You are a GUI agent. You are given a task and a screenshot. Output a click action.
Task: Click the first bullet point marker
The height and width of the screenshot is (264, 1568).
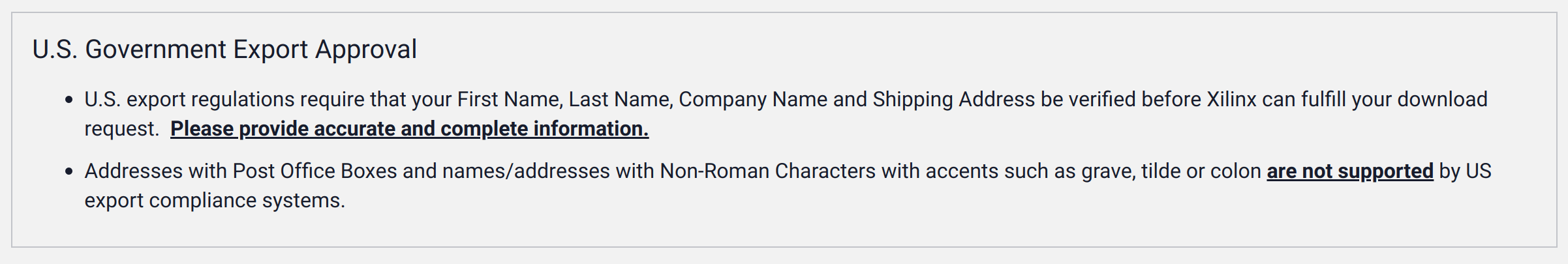[69, 100]
